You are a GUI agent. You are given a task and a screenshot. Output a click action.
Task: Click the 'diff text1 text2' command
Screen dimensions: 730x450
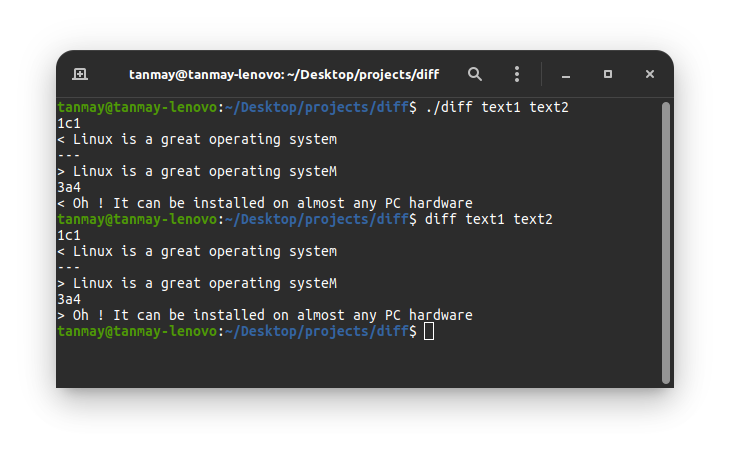click(x=488, y=219)
